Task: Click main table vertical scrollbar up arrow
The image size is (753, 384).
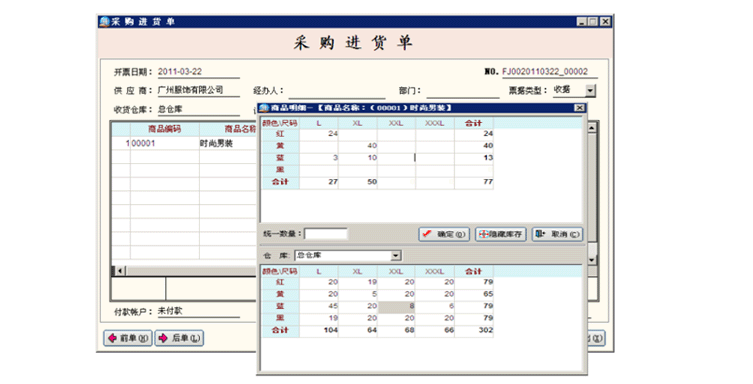Action: (592, 128)
